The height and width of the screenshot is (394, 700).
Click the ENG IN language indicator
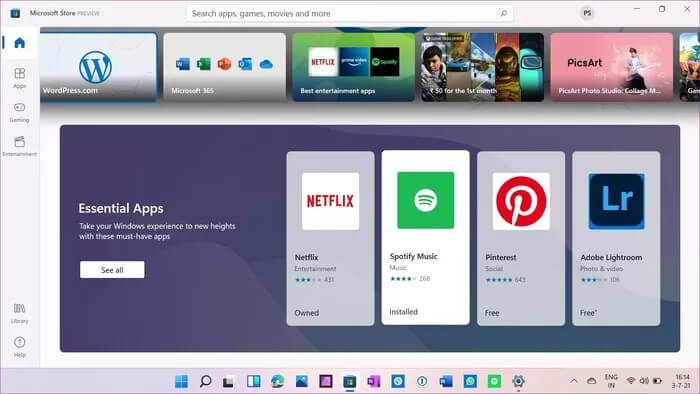click(x=611, y=381)
